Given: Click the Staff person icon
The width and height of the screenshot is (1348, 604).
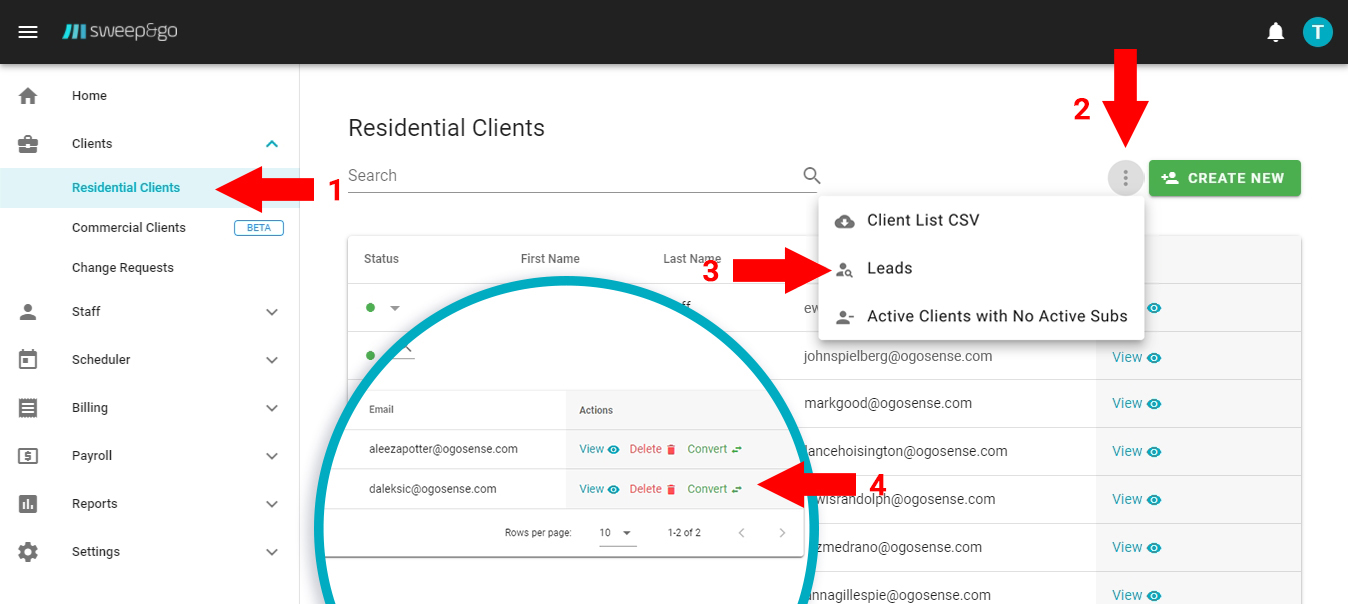Looking at the screenshot, I should [29, 311].
